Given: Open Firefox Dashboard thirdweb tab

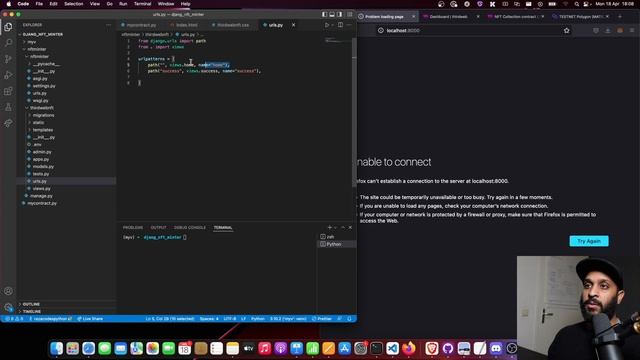Looking at the screenshot, I should pos(451,17).
